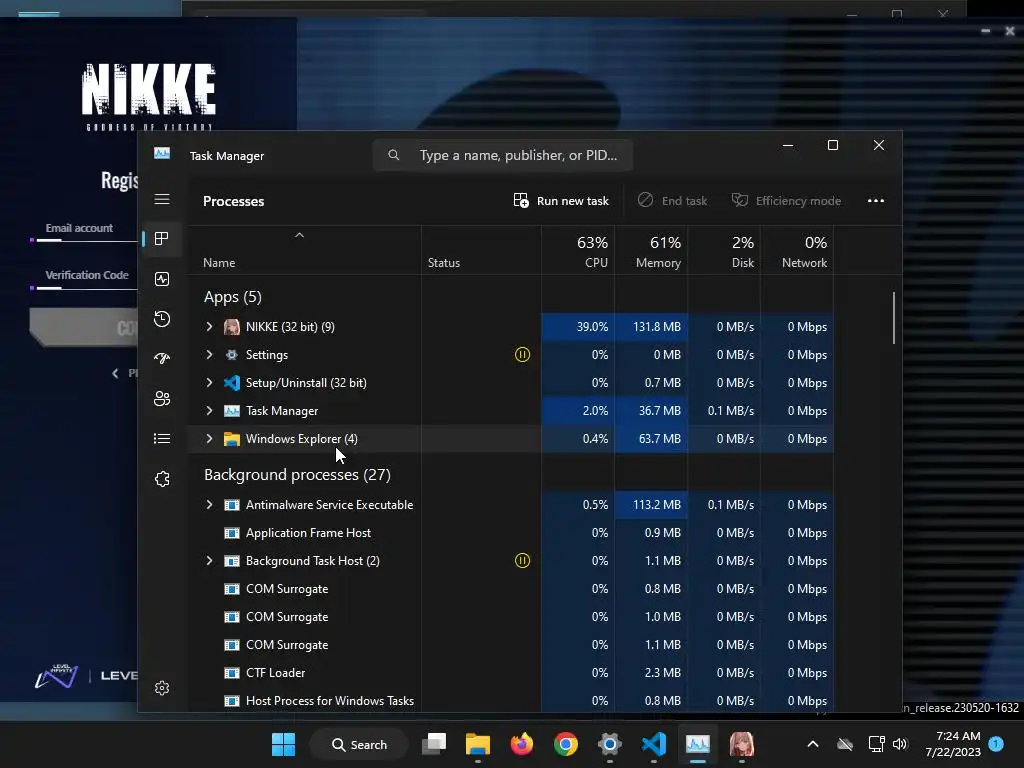1024x768 pixels.
Task: Sort processes by the Memory column
Action: [651, 251]
